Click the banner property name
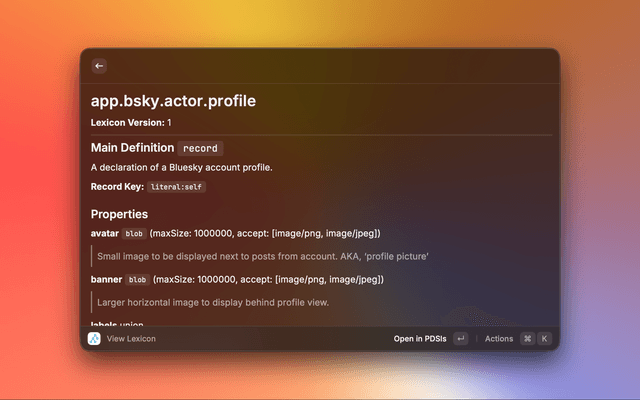The height and width of the screenshot is (400, 640). 106,280
